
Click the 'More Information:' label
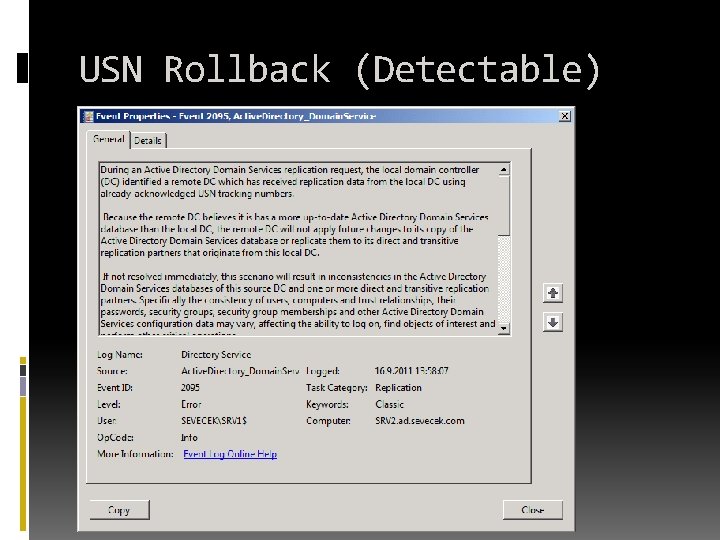135,454
